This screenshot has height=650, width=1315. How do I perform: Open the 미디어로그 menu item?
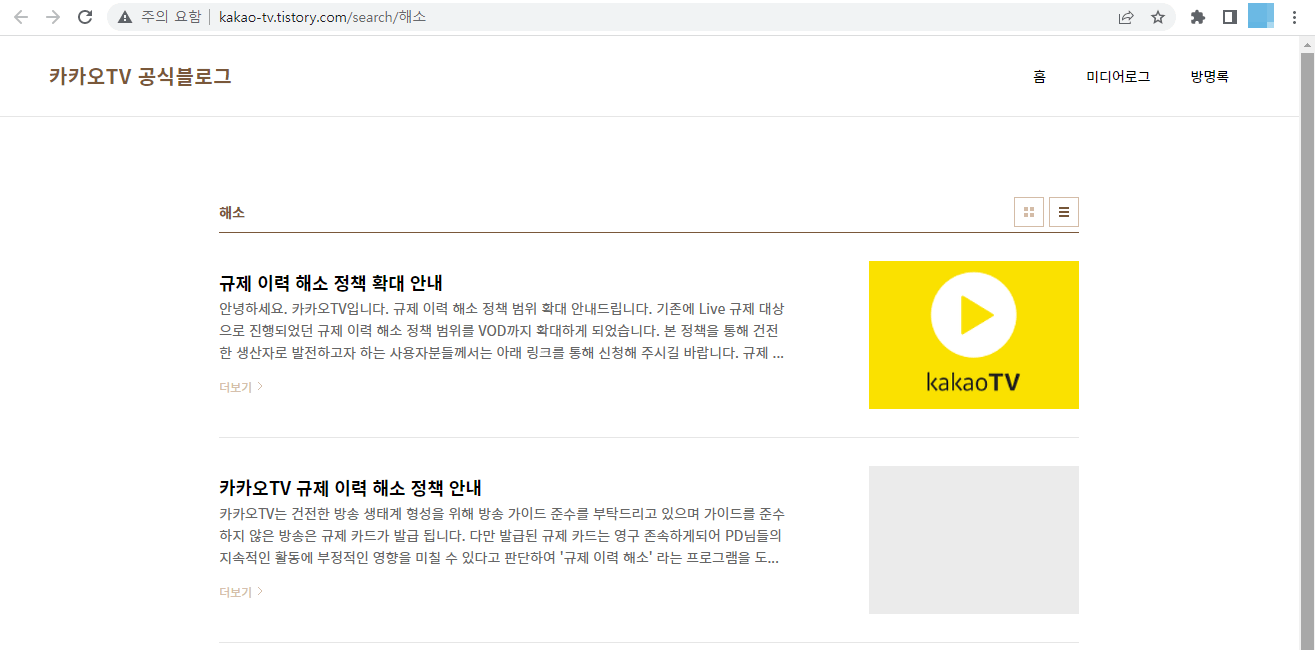(1119, 76)
